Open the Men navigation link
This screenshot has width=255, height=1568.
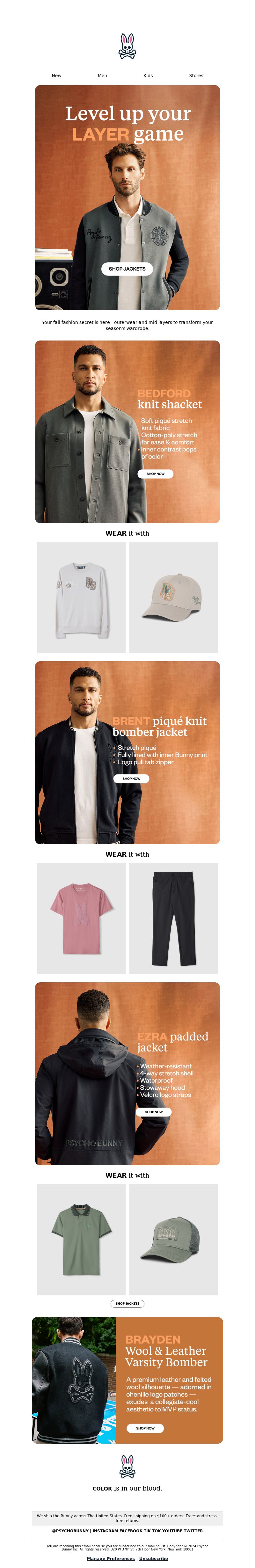(102, 76)
